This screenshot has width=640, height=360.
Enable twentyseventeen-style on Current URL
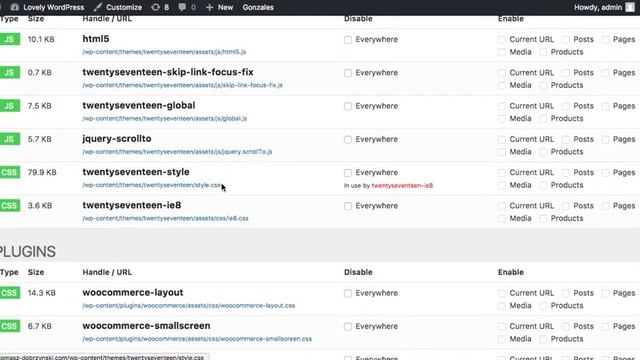pos(502,173)
